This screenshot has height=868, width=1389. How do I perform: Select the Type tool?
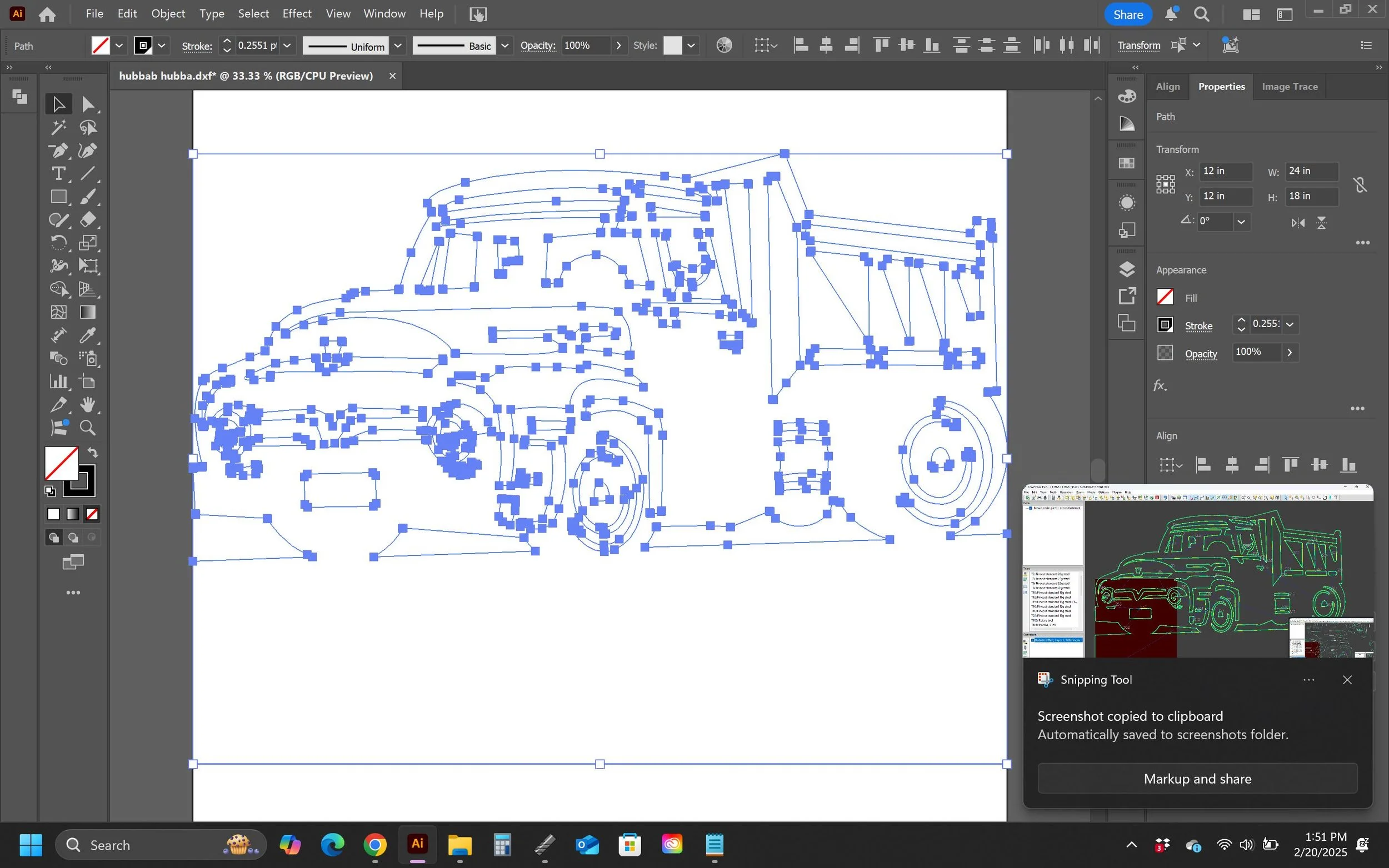click(x=58, y=173)
